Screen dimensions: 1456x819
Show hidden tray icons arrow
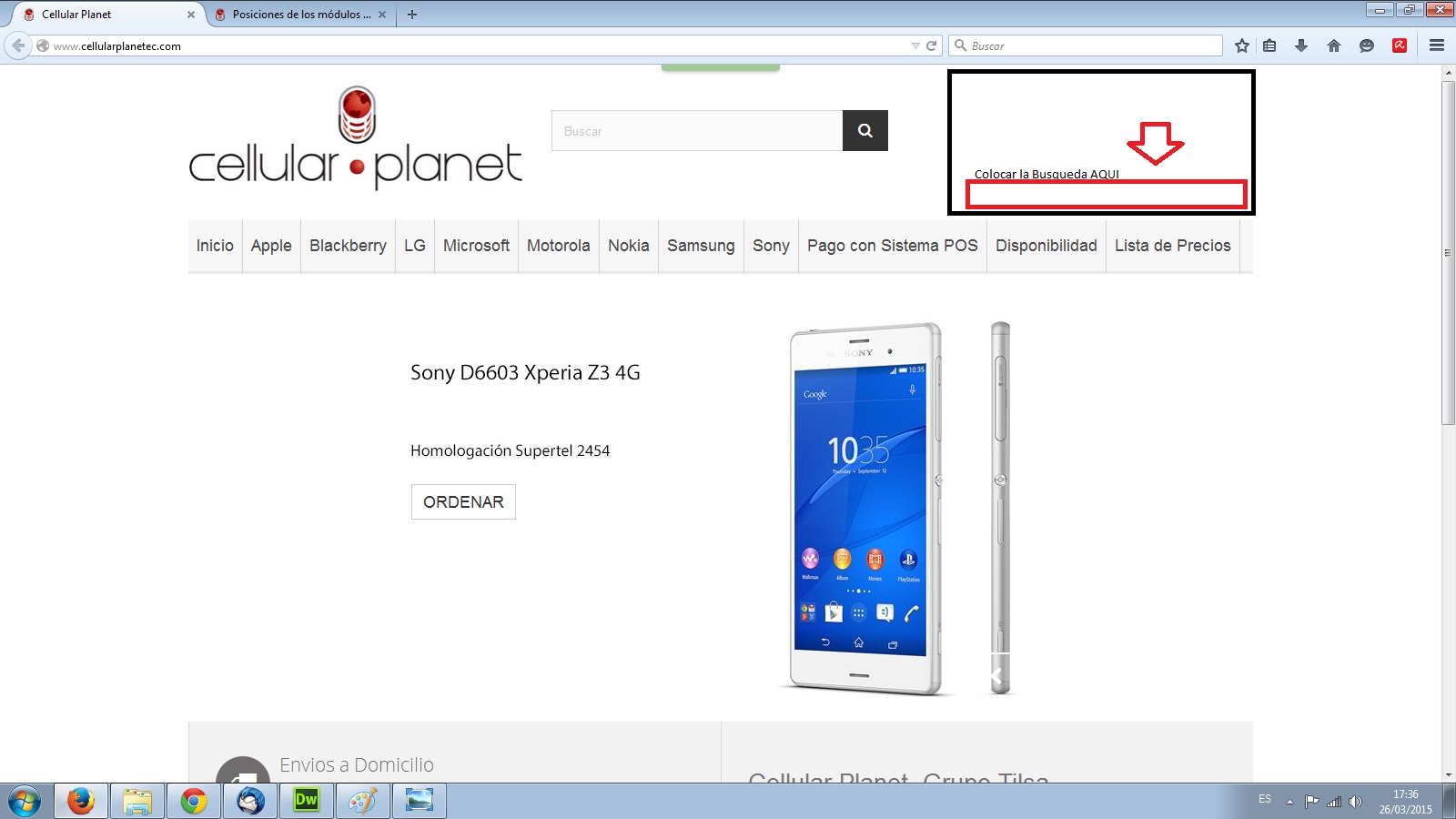pos(1289,802)
